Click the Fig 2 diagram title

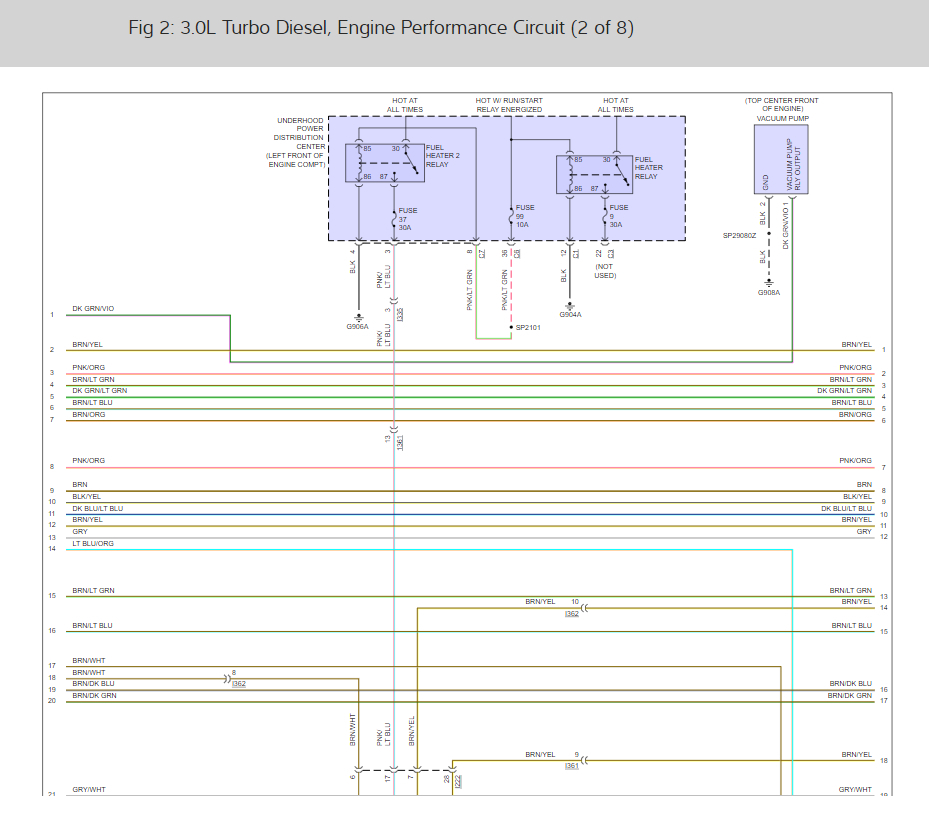(381, 28)
